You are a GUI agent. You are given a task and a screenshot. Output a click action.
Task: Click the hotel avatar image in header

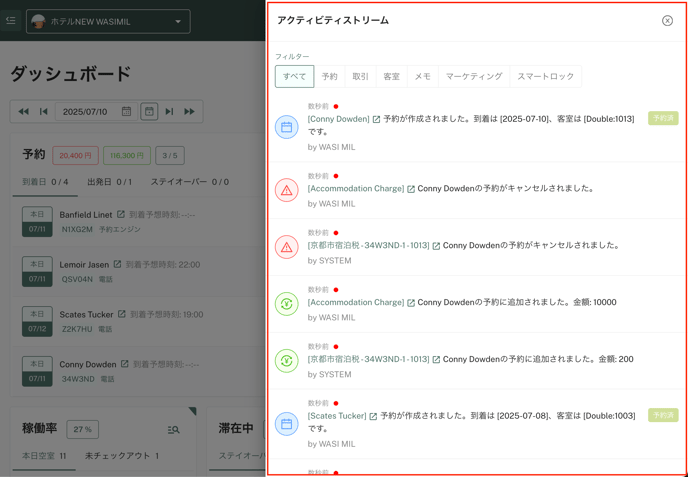point(39,22)
